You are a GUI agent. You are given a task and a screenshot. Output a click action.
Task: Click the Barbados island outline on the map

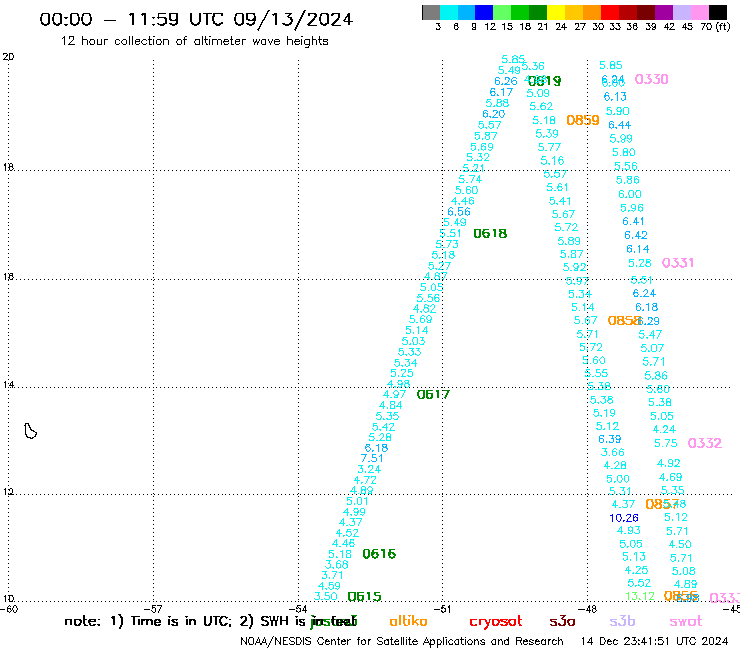[x=31, y=431]
